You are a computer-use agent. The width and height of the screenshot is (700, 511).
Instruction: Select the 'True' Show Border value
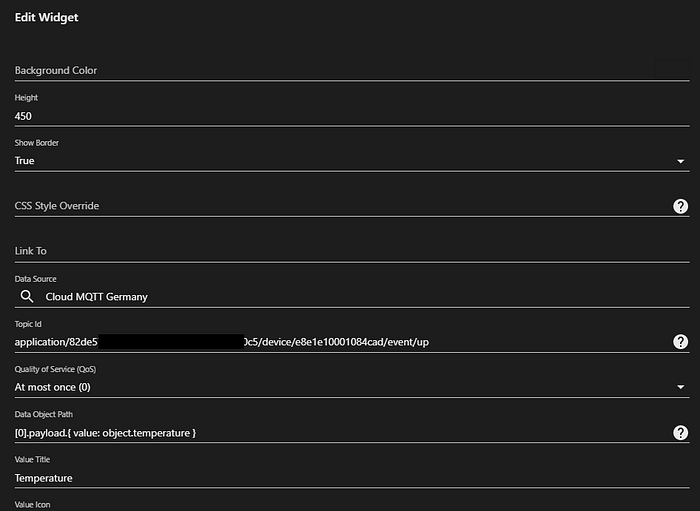25,161
